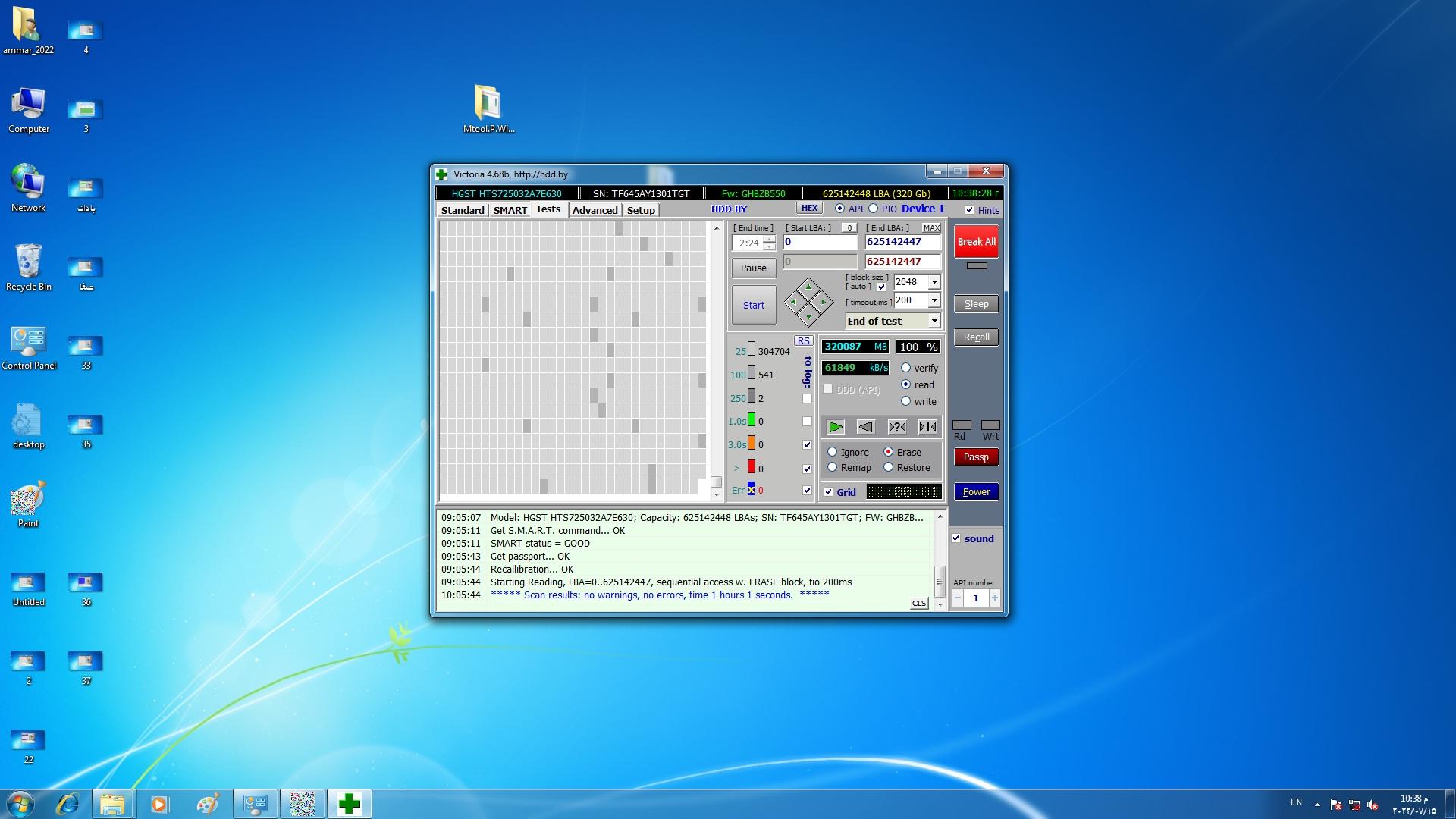Click the red over-3s block color swatch
The image size is (1456, 819).
coord(752,467)
